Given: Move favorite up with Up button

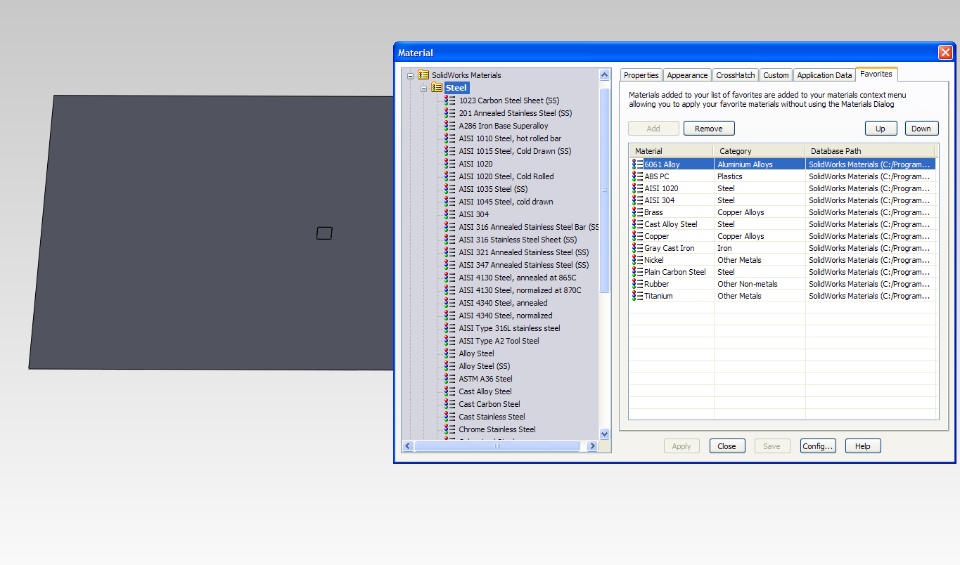Looking at the screenshot, I should point(880,129).
